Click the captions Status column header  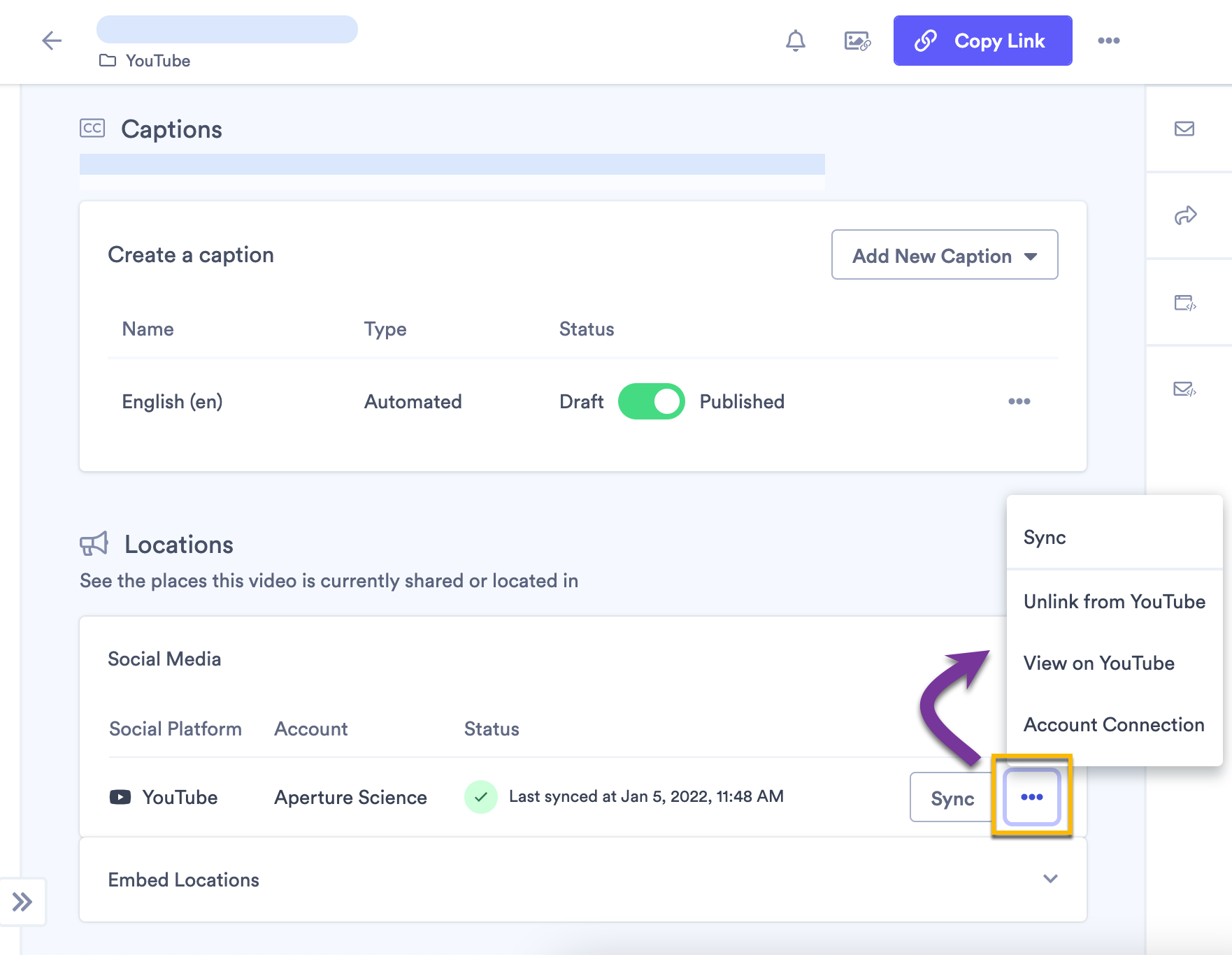587,329
